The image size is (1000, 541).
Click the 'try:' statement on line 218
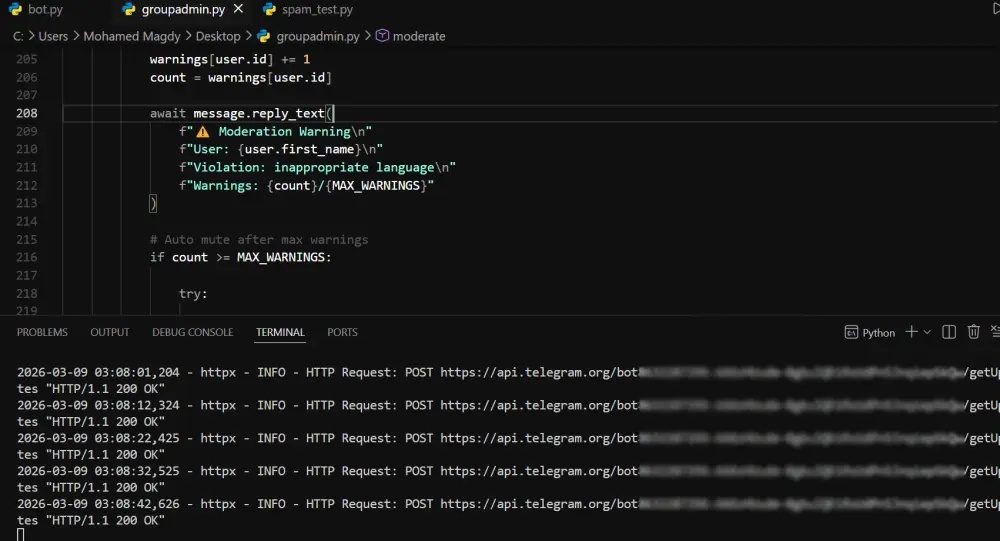(193, 294)
